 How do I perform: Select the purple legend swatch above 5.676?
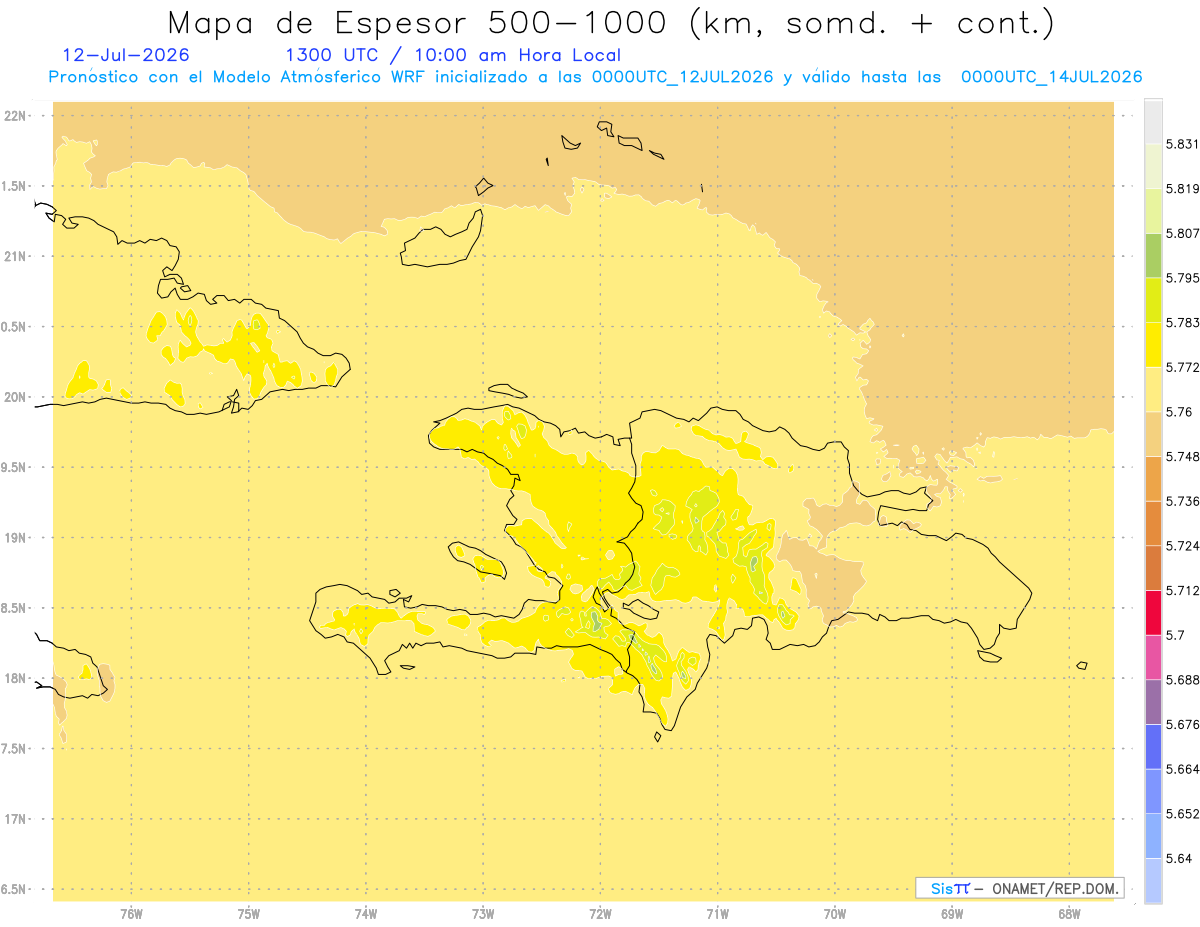coord(1153,702)
